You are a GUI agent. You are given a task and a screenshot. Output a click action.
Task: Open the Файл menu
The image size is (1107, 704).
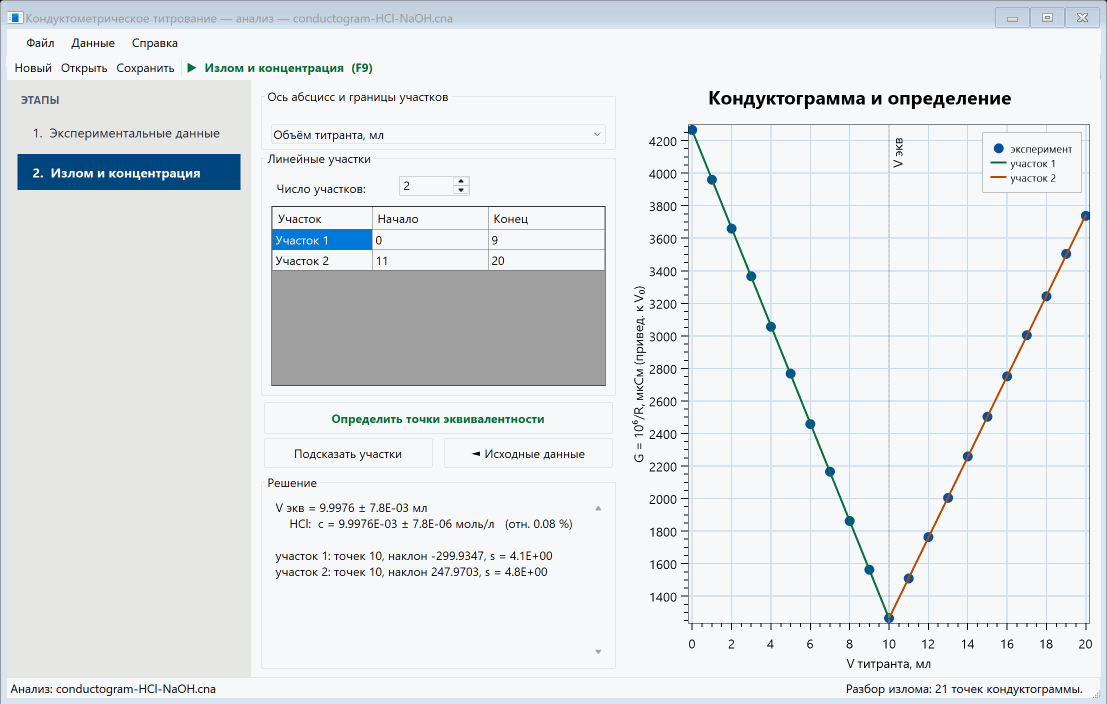coord(40,43)
